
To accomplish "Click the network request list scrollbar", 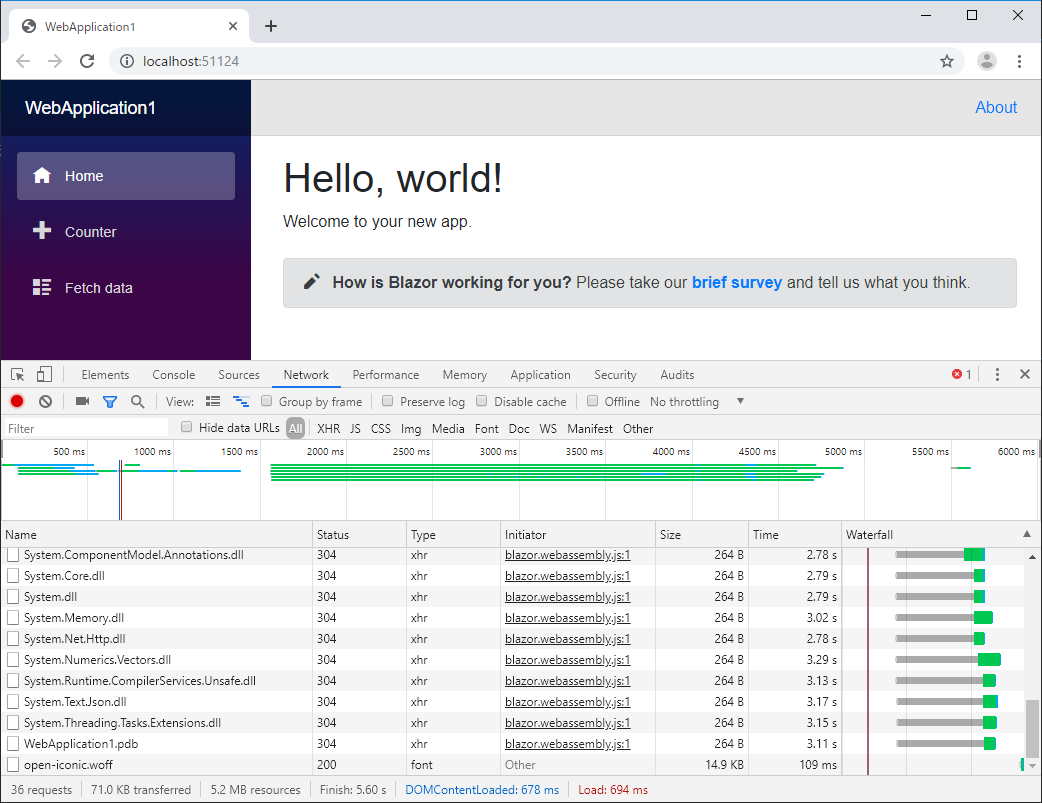I will tap(1033, 727).
